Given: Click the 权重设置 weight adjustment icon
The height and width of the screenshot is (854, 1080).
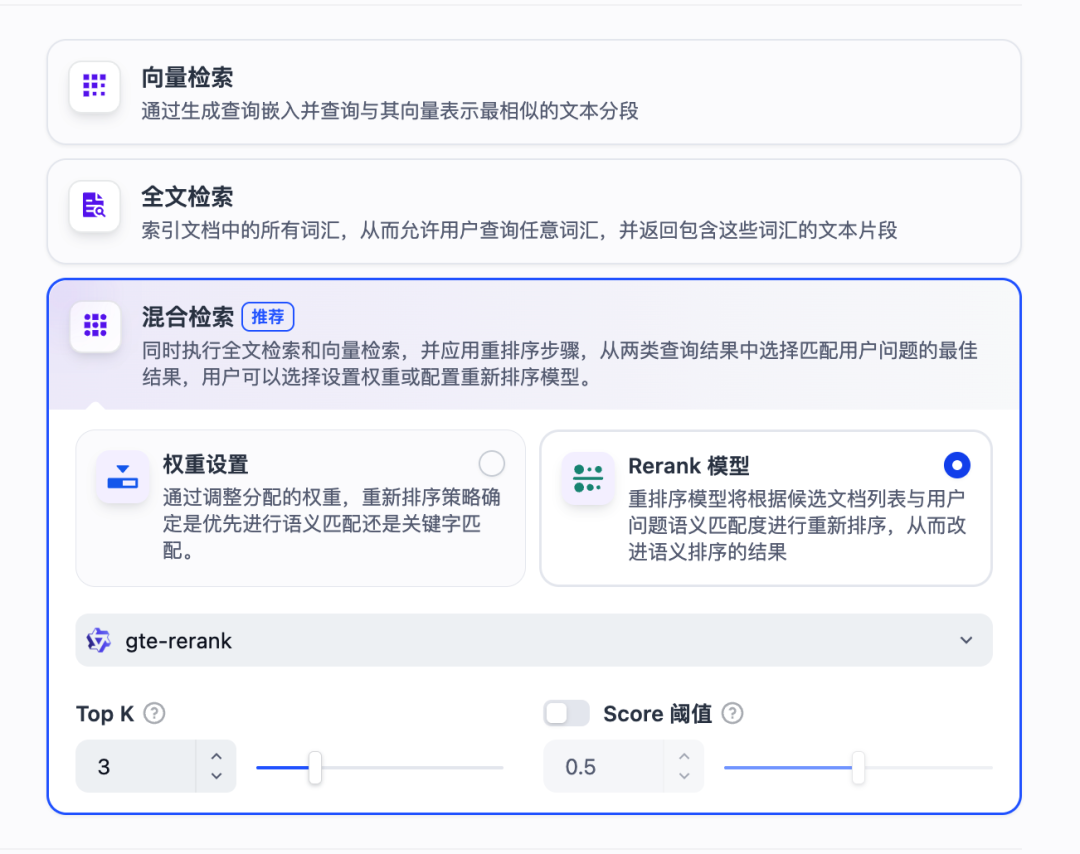Looking at the screenshot, I should coord(123,479).
